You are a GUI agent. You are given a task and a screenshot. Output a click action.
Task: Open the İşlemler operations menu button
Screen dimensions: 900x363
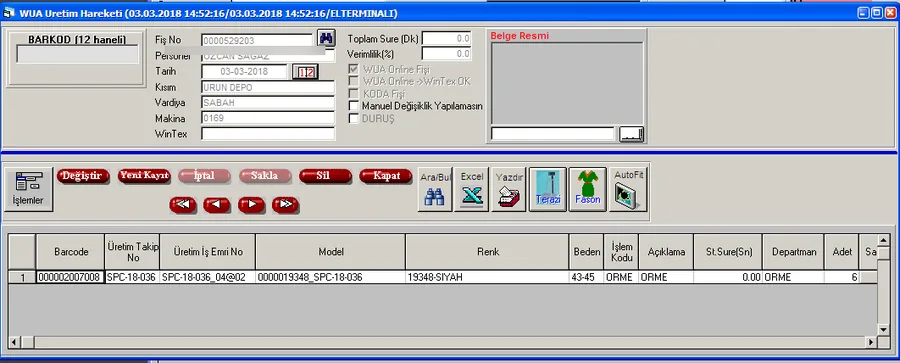click(x=29, y=190)
